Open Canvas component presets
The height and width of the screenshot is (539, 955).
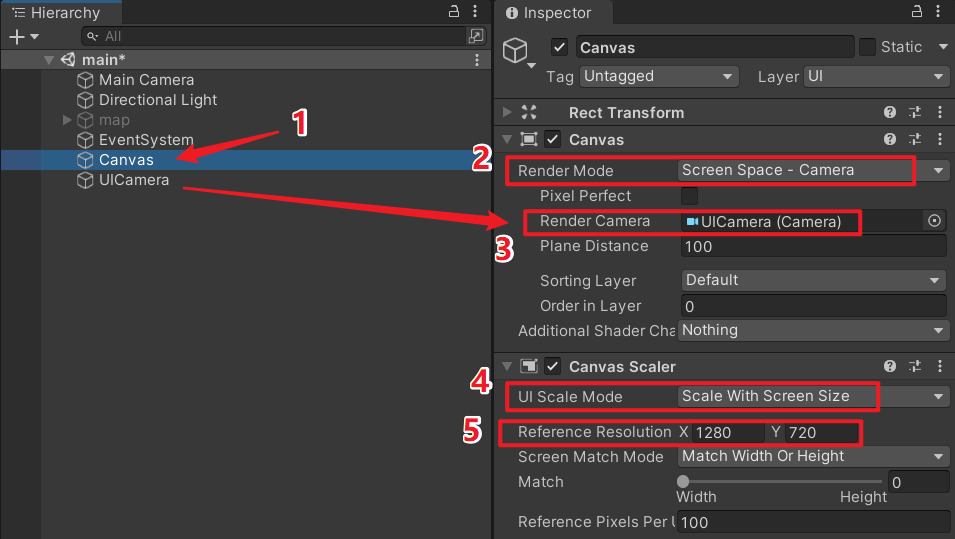click(915, 139)
